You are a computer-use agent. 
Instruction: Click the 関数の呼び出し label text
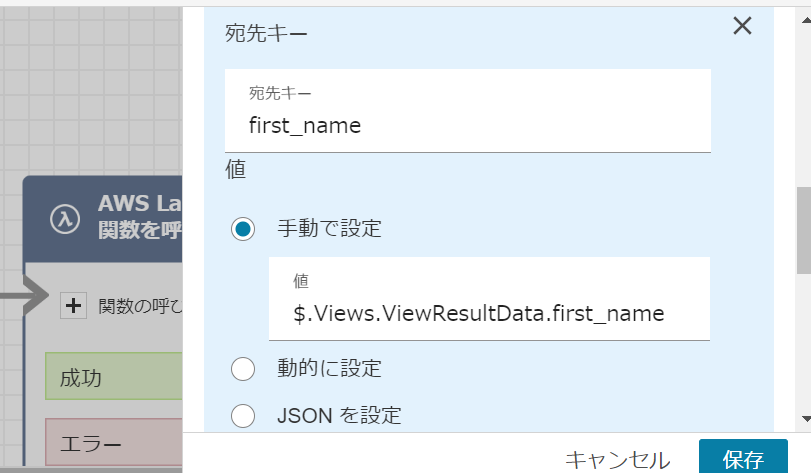pyautogui.click(x=140, y=306)
